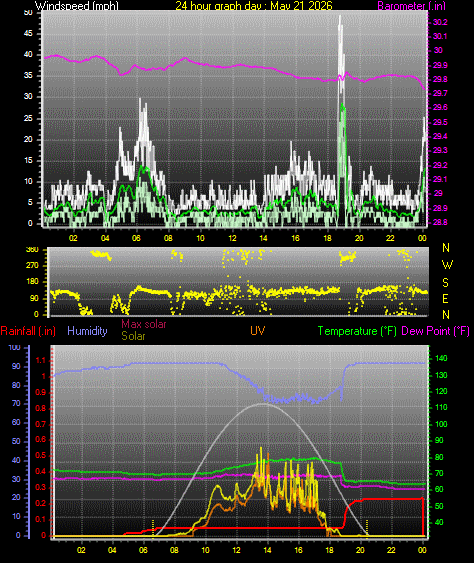Screen dimensions: 474x563
Task: Click the Solar legend label
Action: coord(133,336)
